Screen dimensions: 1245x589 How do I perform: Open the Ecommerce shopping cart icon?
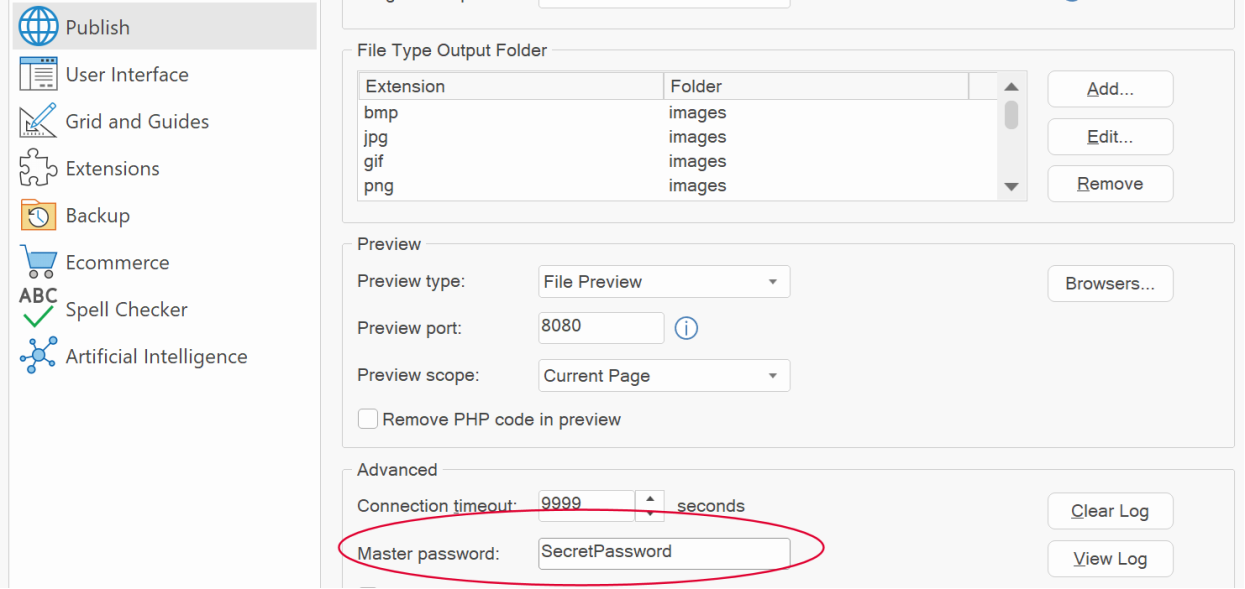(38, 262)
